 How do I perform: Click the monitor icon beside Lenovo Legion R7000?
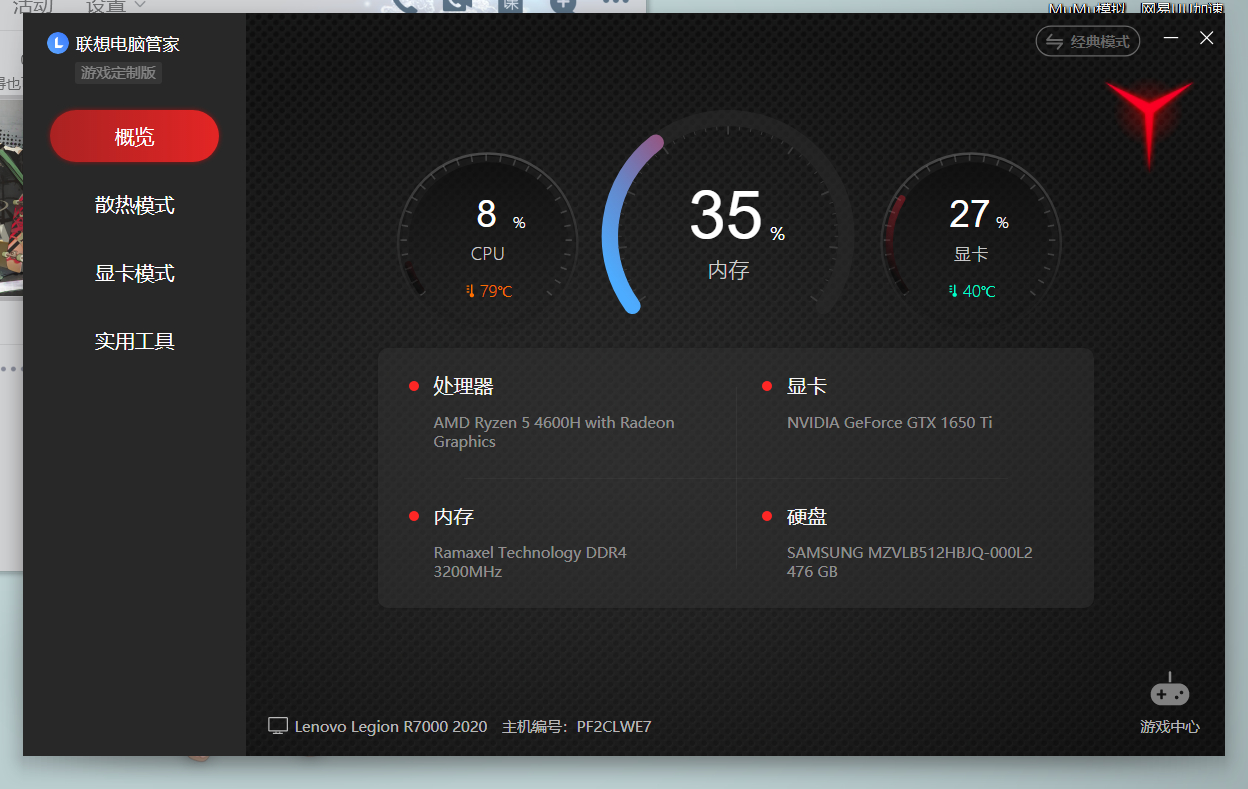point(278,726)
